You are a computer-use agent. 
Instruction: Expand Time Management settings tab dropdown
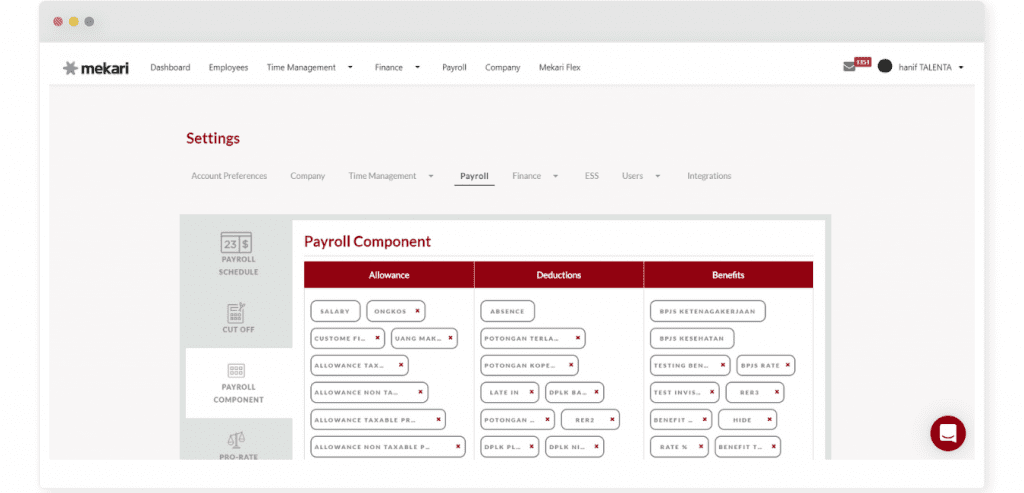coord(430,176)
